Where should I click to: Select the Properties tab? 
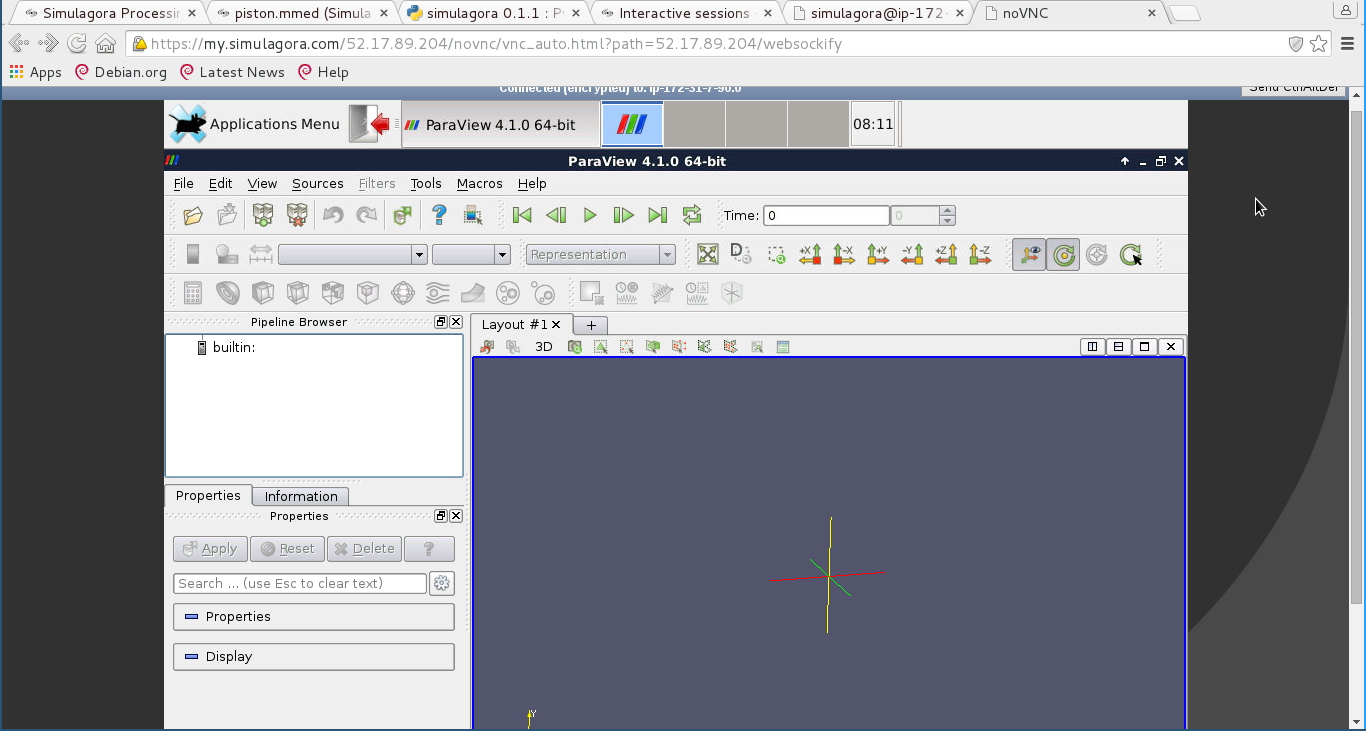coord(208,495)
